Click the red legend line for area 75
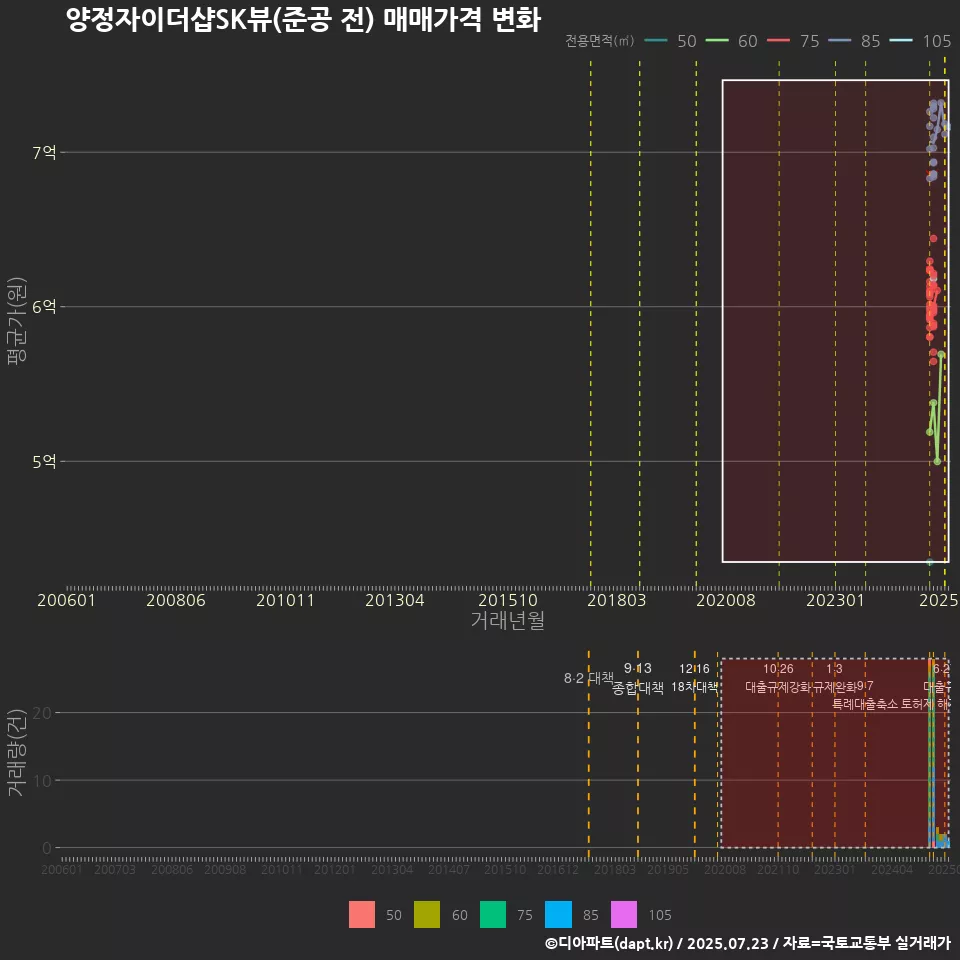960x960 pixels. (x=778, y=41)
